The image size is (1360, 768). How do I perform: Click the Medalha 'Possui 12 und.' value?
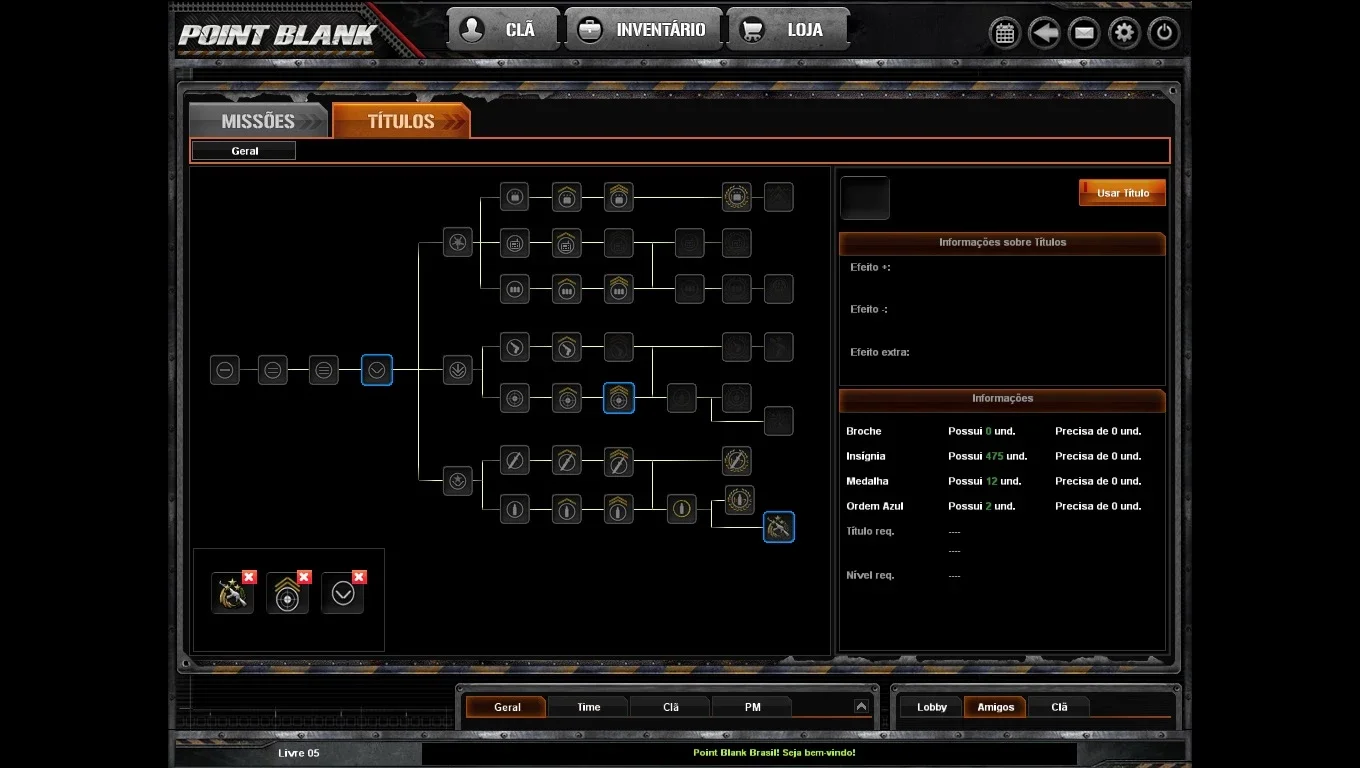pos(985,481)
